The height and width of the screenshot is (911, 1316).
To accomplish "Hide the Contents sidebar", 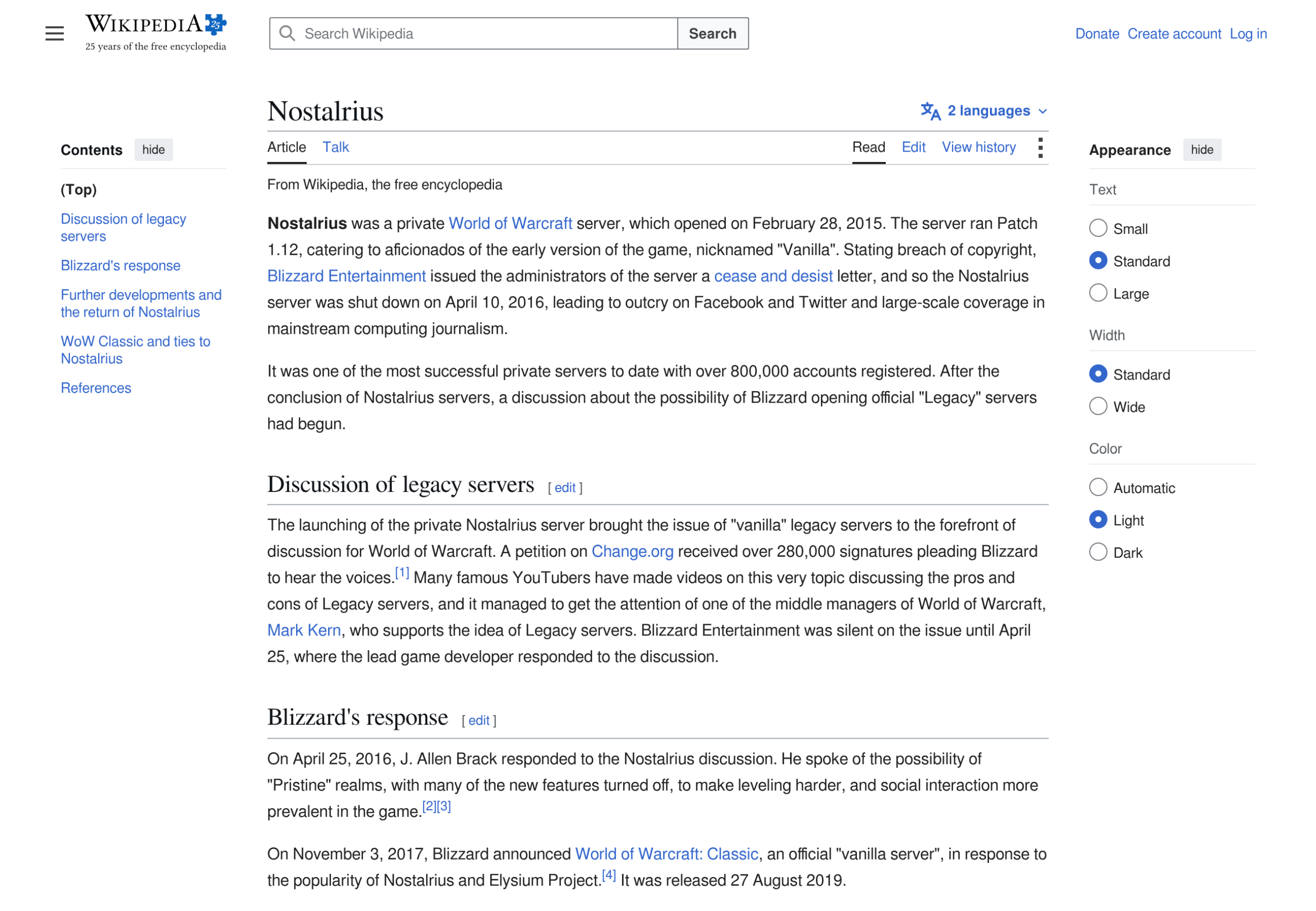I will (154, 150).
